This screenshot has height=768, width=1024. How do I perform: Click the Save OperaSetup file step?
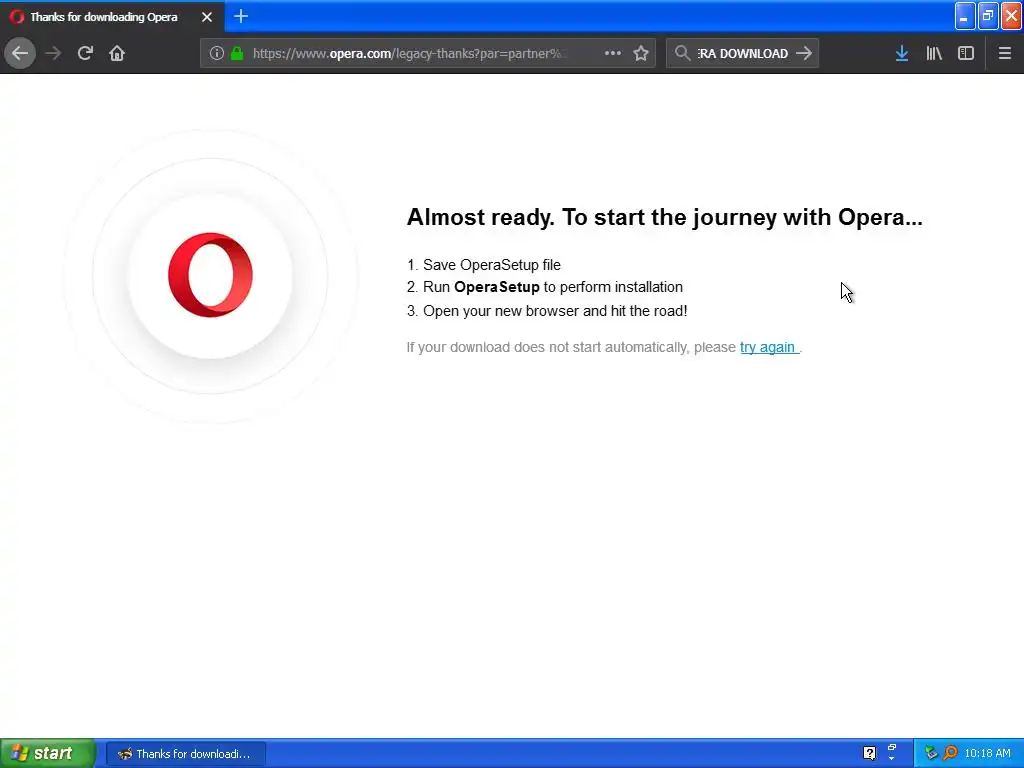tap(484, 265)
